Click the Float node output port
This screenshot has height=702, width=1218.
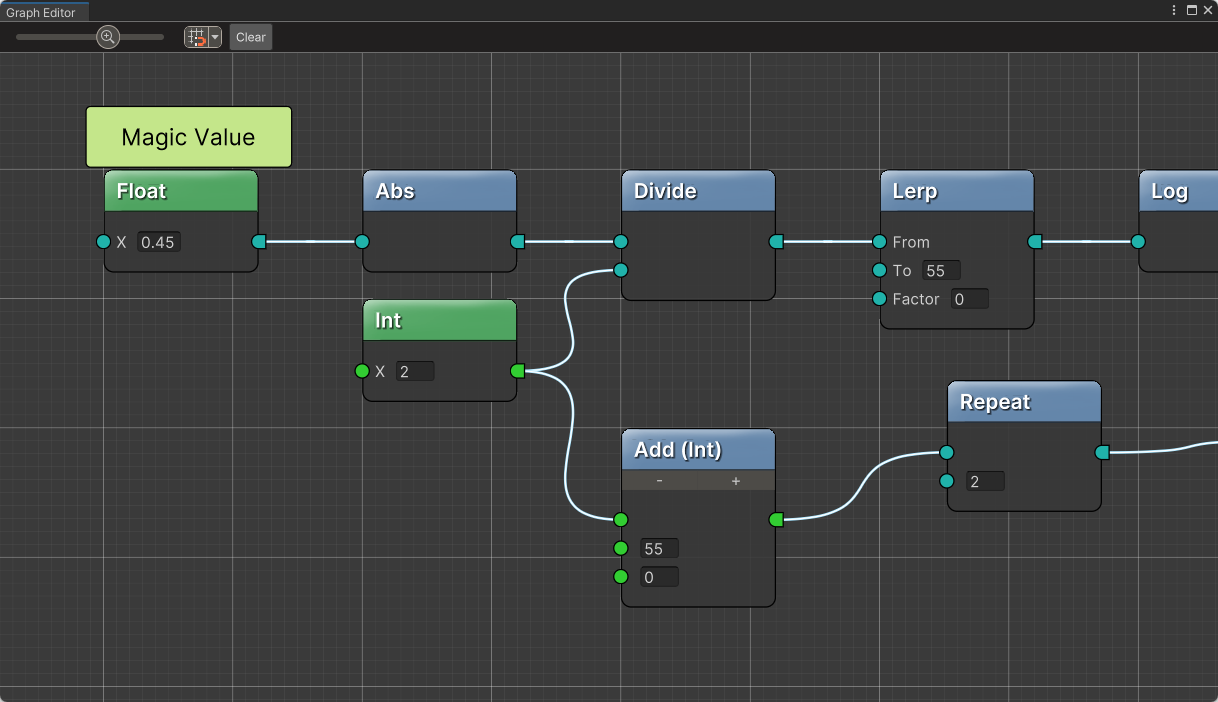click(x=259, y=241)
